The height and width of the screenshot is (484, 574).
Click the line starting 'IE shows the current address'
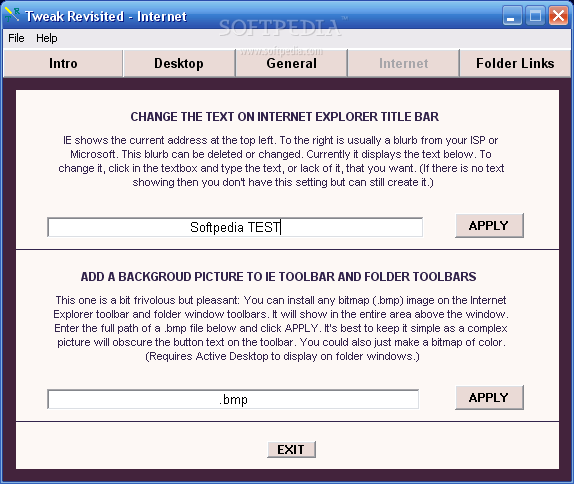(x=280, y=140)
